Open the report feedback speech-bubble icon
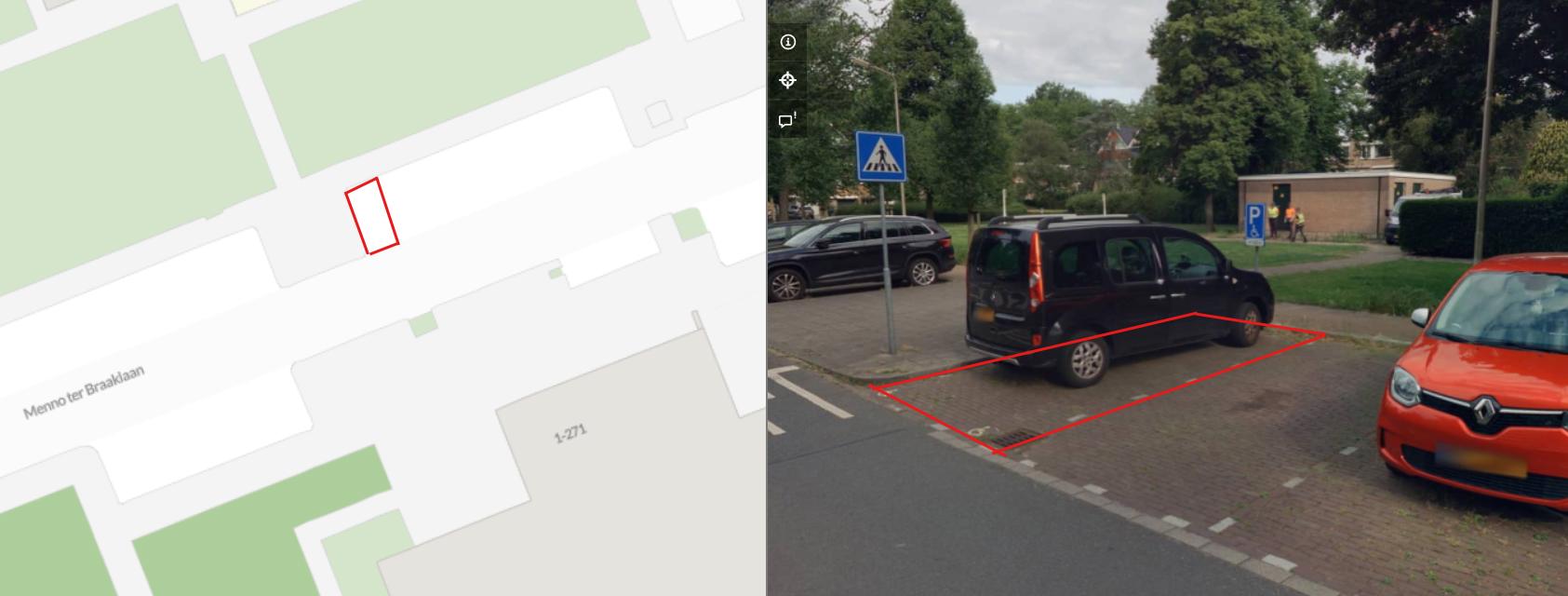The image size is (1568, 596). [787, 119]
